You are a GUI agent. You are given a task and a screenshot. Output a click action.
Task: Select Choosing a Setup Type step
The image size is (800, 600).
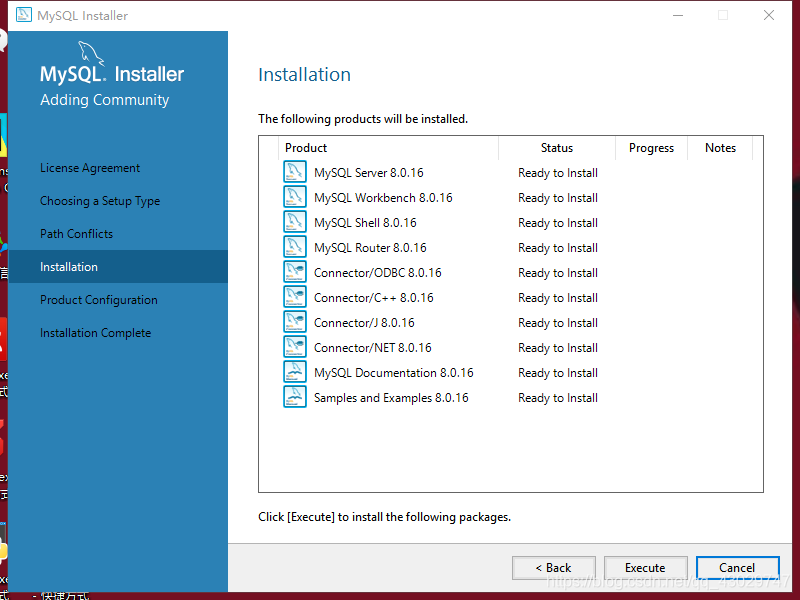click(x=100, y=201)
